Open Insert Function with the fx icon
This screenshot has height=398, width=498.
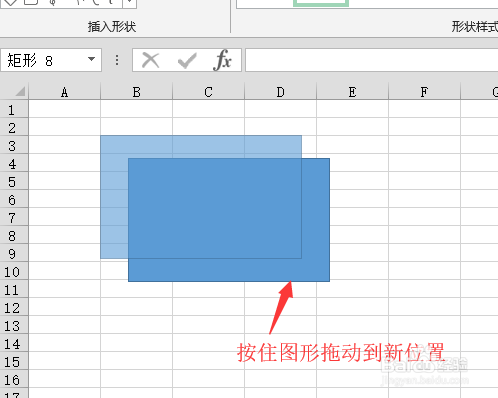coord(222,60)
